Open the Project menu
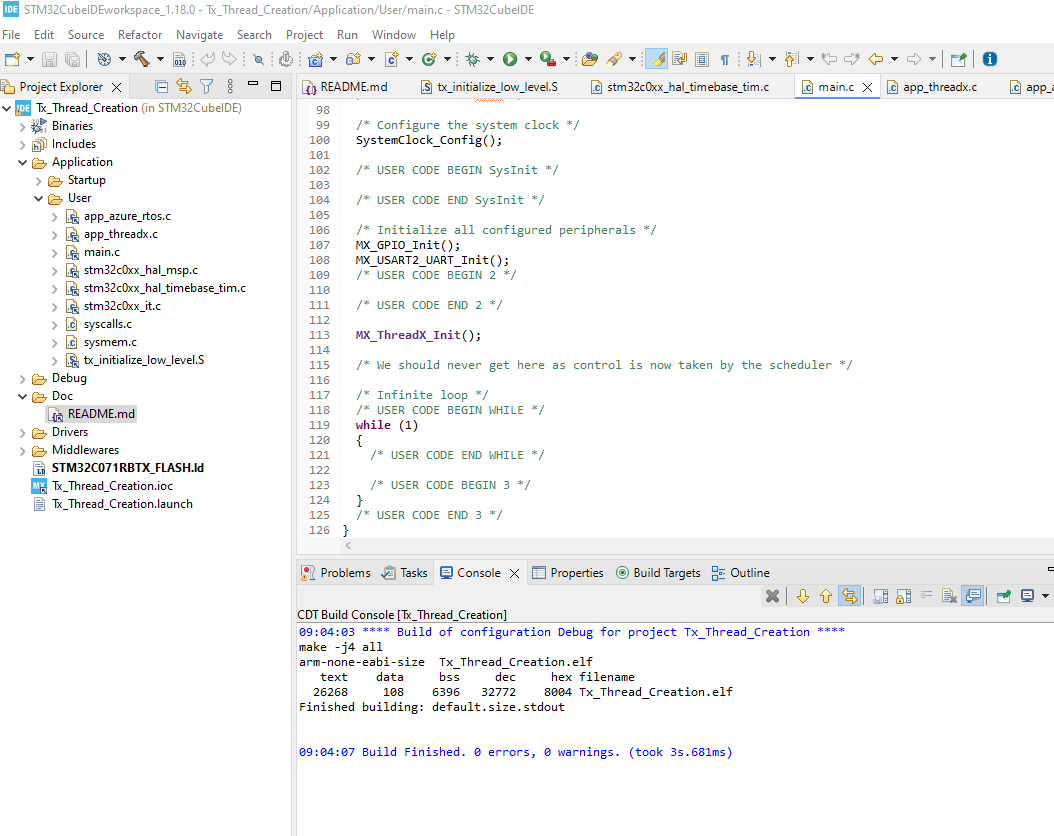1054x836 pixels. click(304, 35)
